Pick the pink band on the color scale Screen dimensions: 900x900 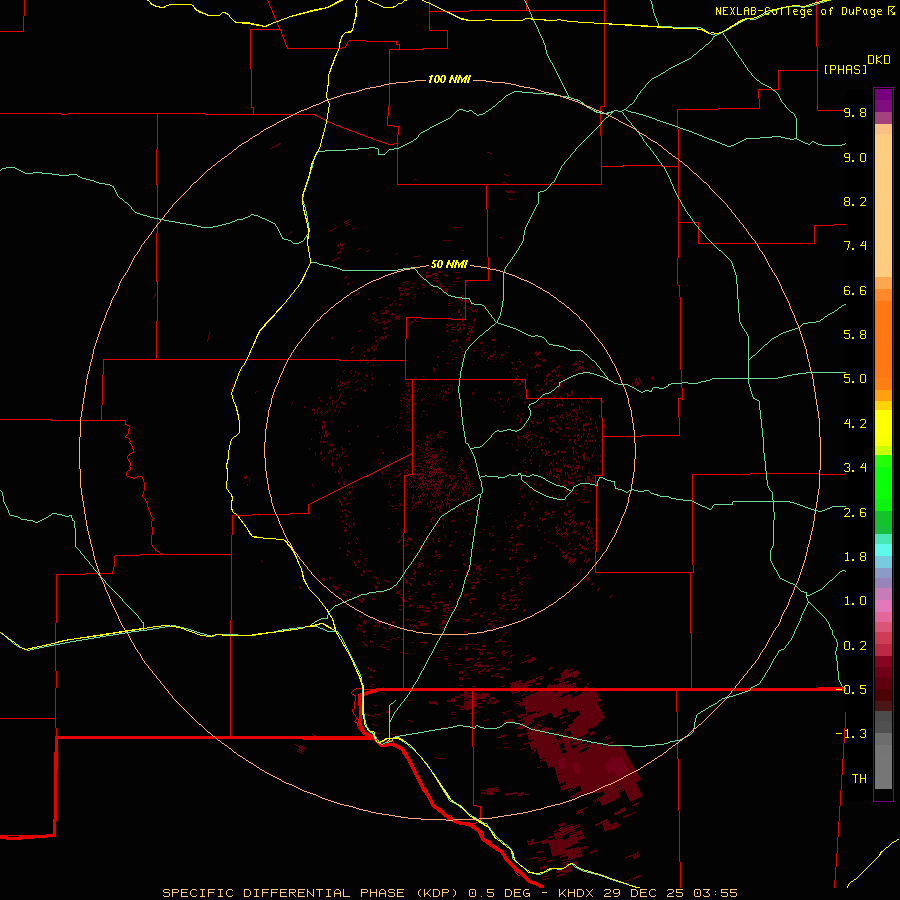point(883,606)
